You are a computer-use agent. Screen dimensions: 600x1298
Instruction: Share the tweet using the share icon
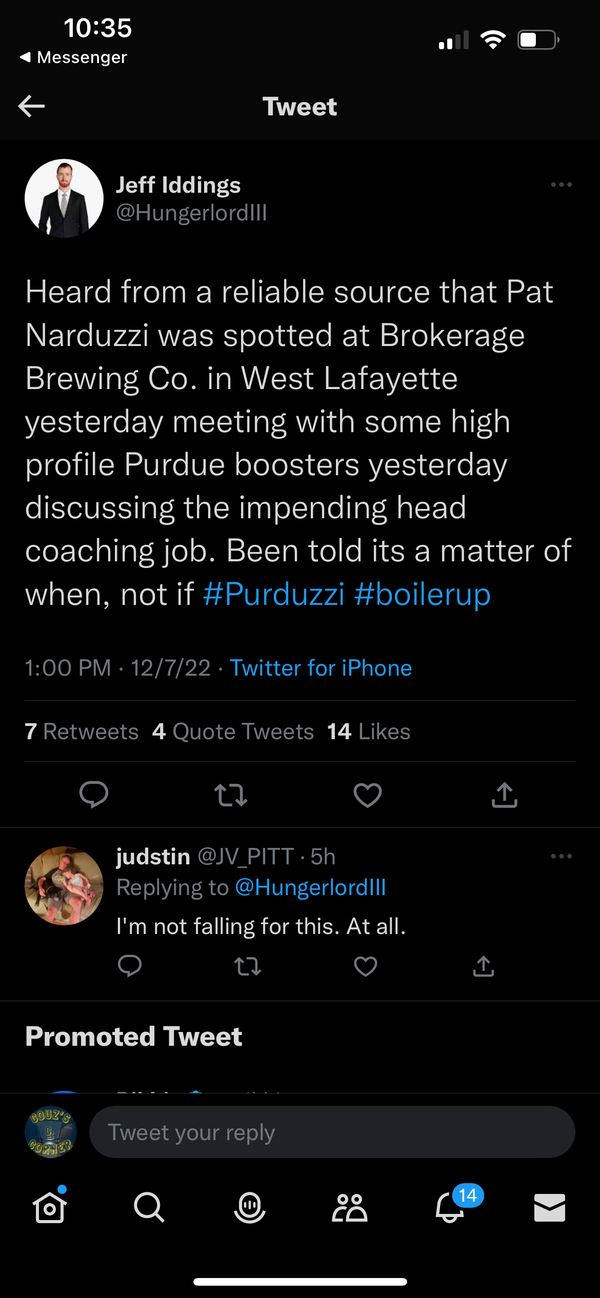point(504,794)
